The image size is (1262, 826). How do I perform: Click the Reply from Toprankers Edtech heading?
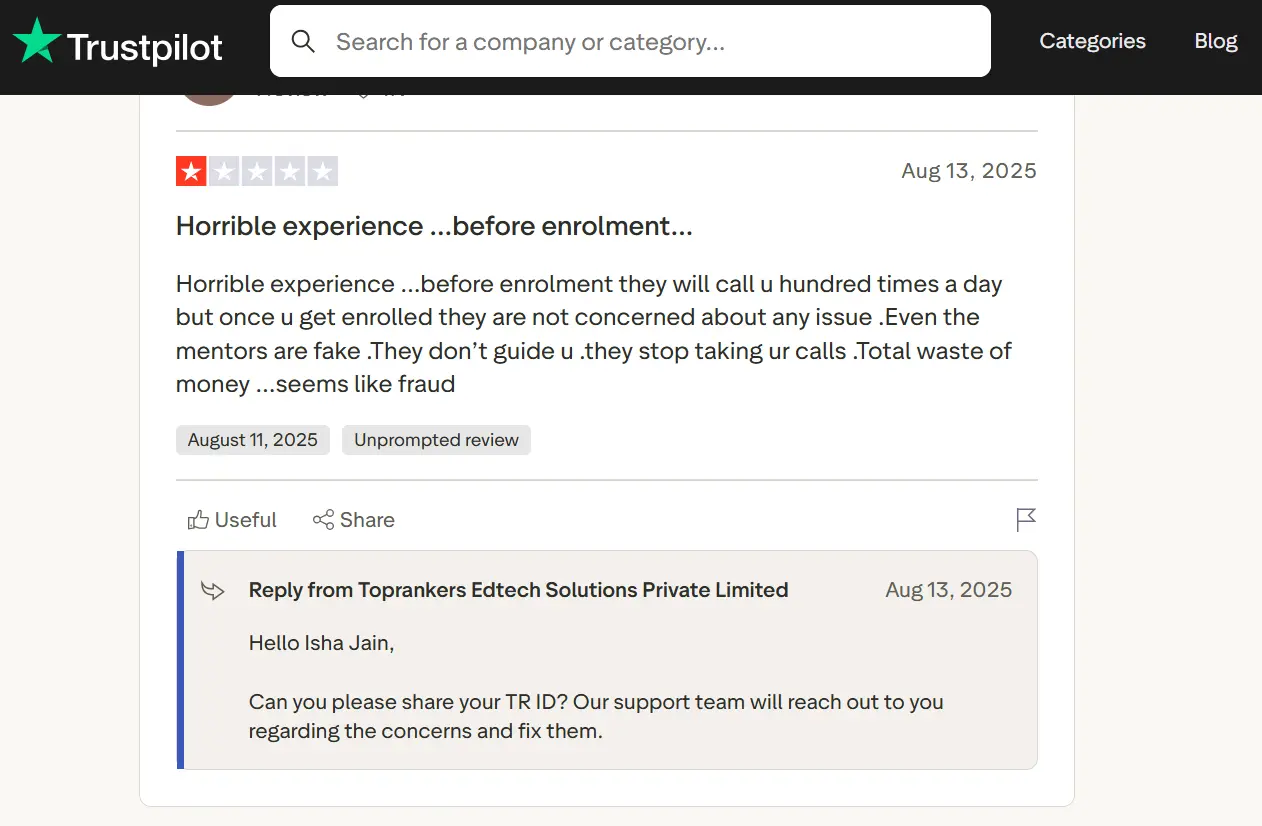coord(517,590)
